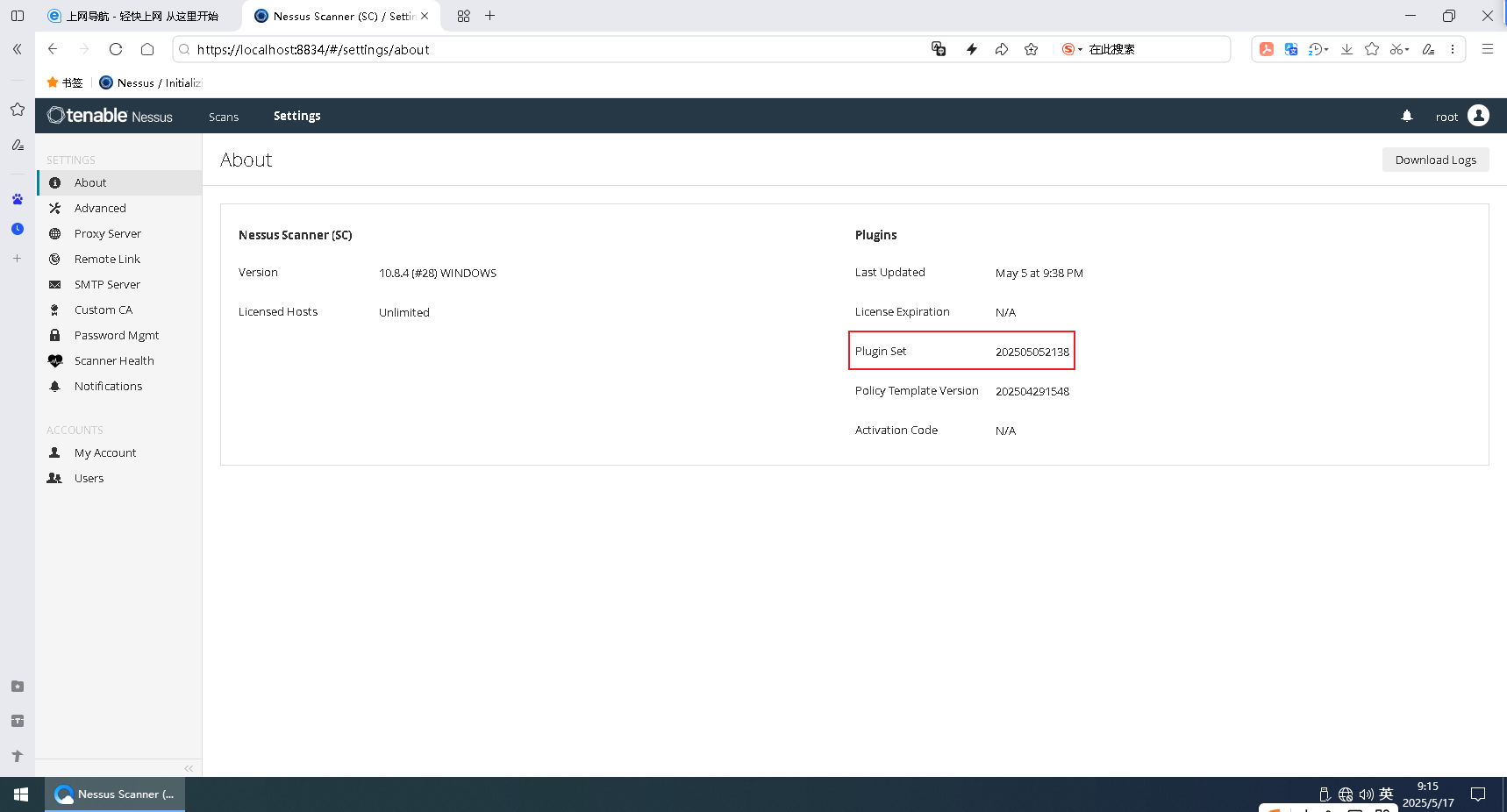
Task: Collapse the settings sidebar with double chevron
Action: tap(189, 768)
